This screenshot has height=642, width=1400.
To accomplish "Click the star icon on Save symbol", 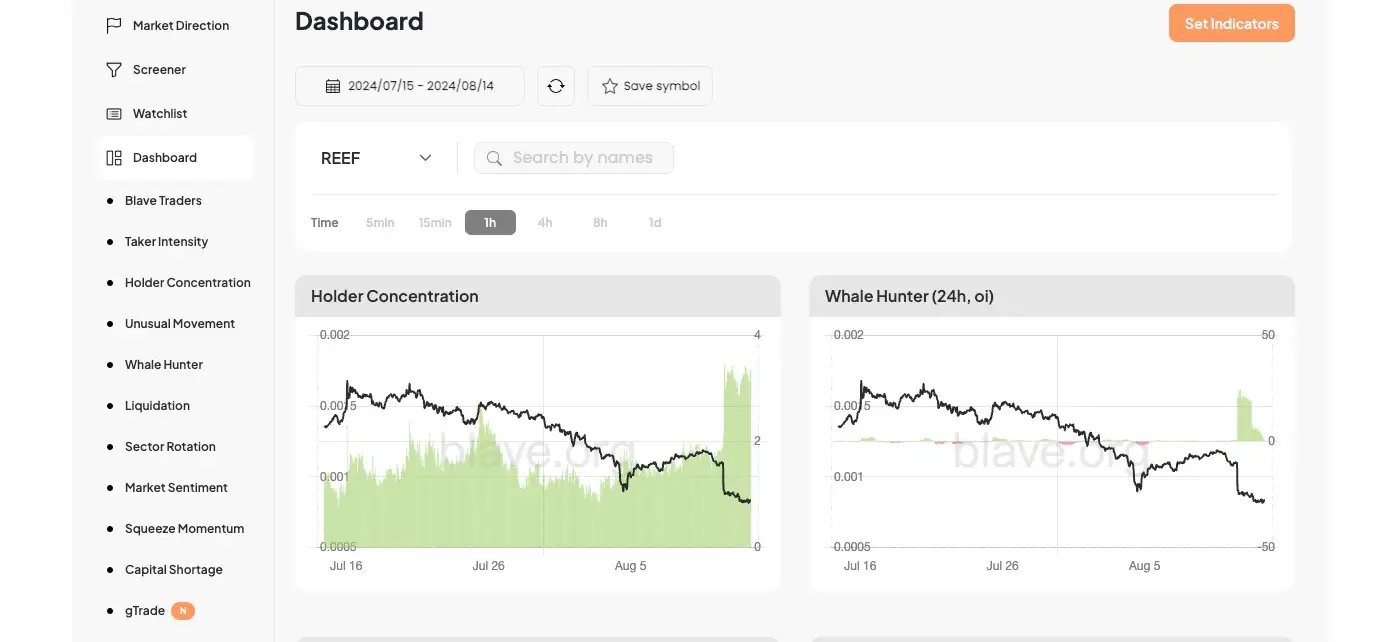I will [x=609, y=86].
